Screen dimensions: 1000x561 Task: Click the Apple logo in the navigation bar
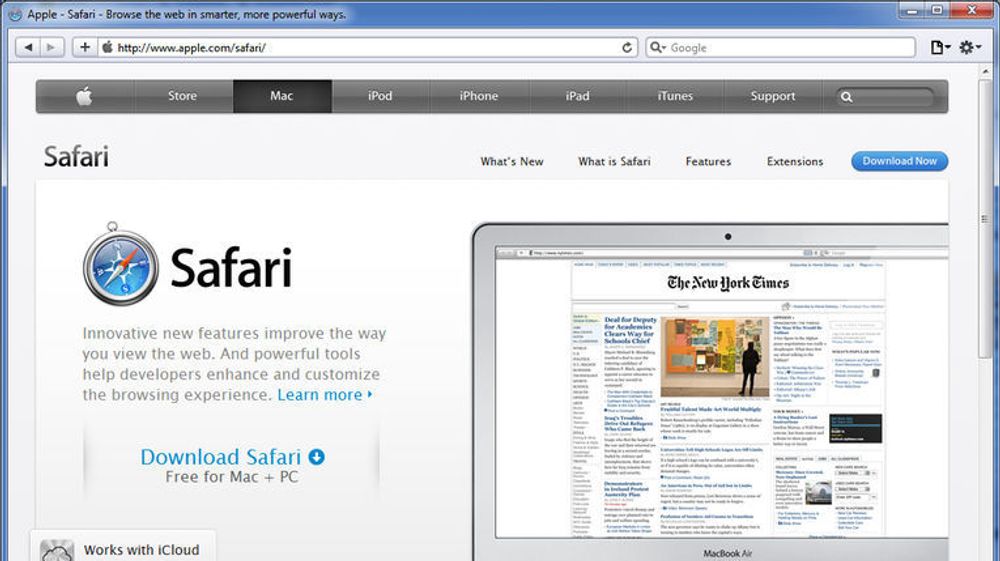(85, 96)
